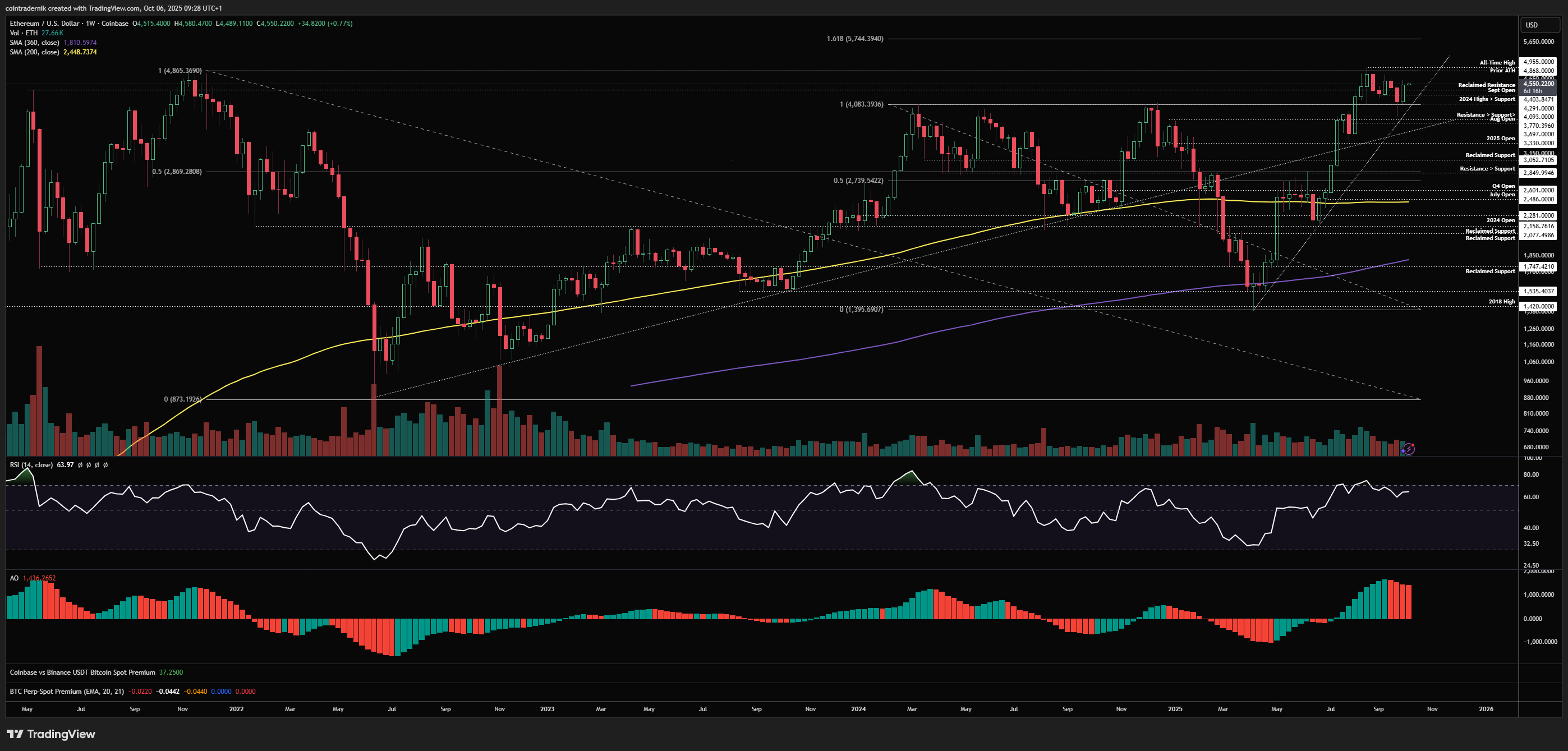1568x751 pixels.
Task: Expand the BTC Perp-Spot Premium pane
Action: [67, 692]
